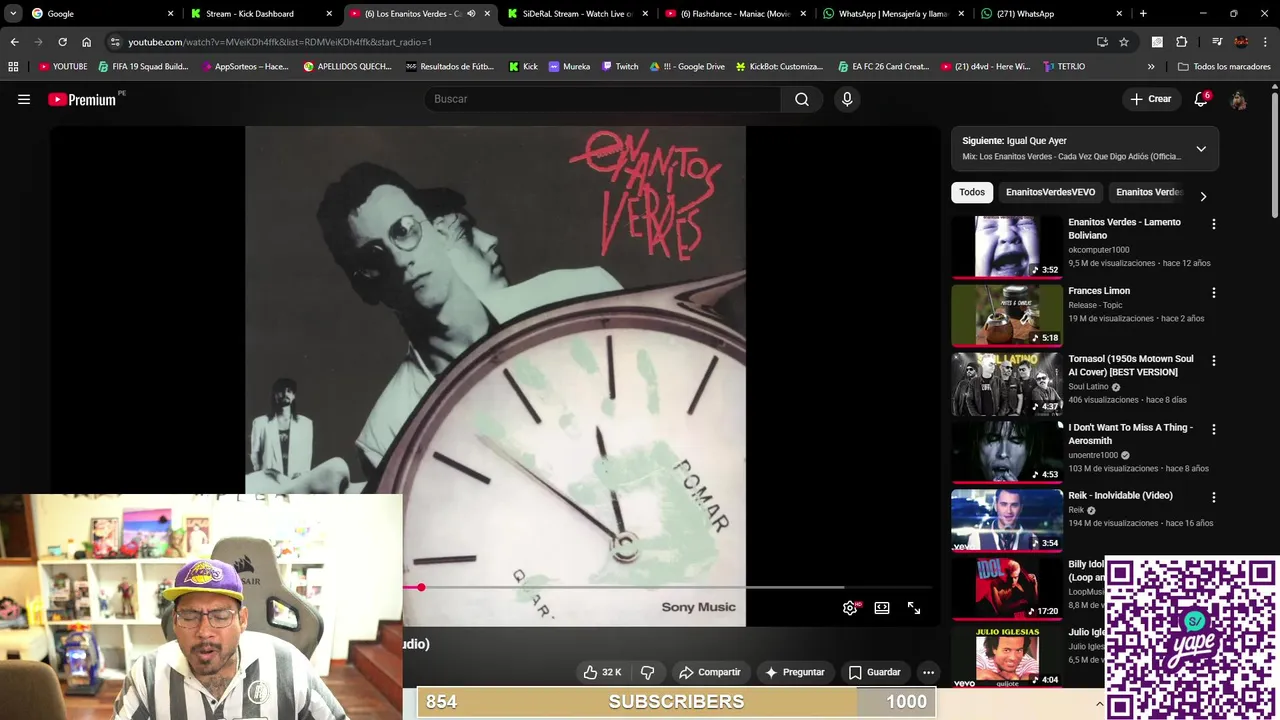Open Tornasol Soul Latino thumbnail
The width and height of the screenshot is (1280, 720).
tap(1007, 383)
